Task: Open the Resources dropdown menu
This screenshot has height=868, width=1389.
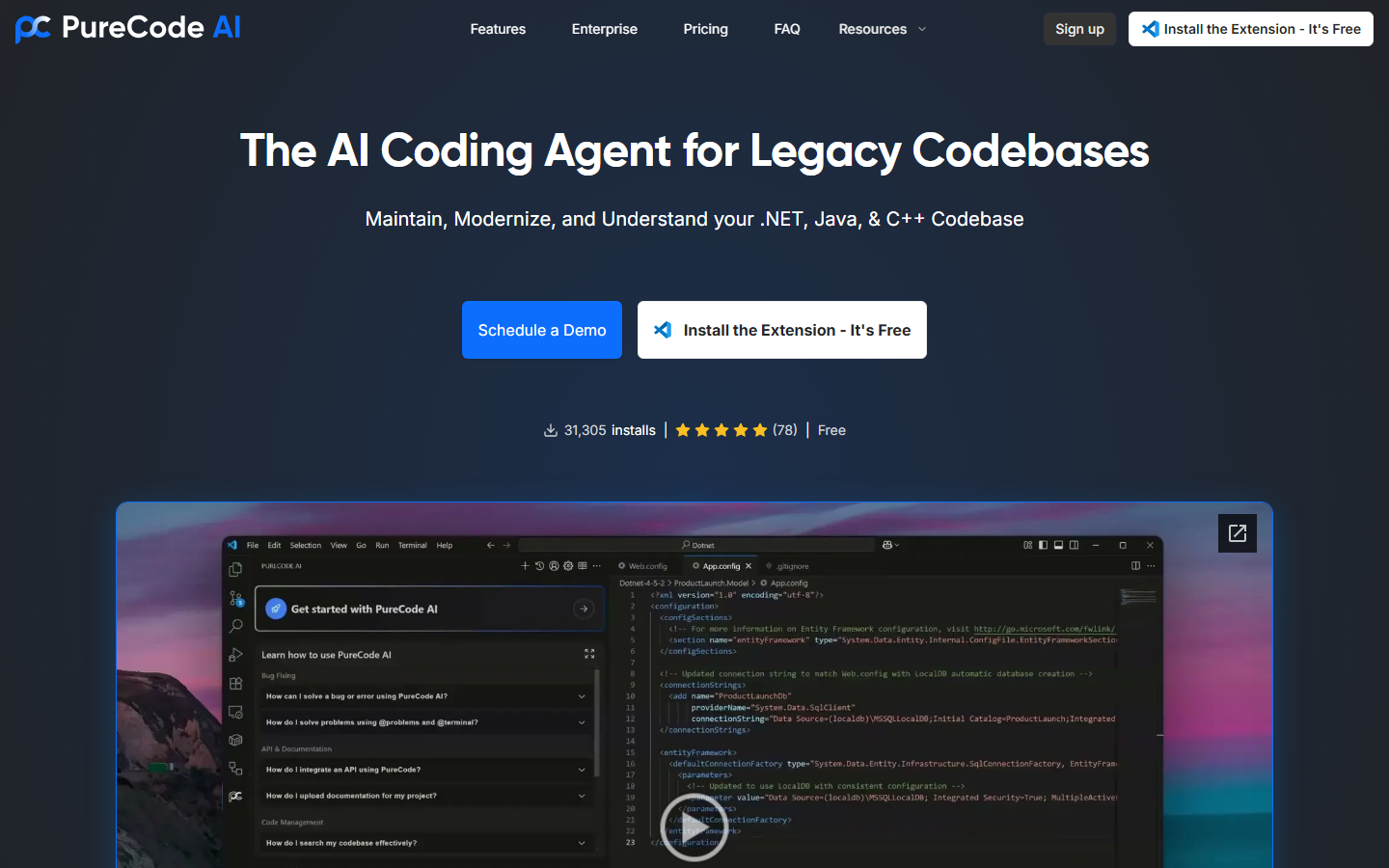Action: point(882,29)
